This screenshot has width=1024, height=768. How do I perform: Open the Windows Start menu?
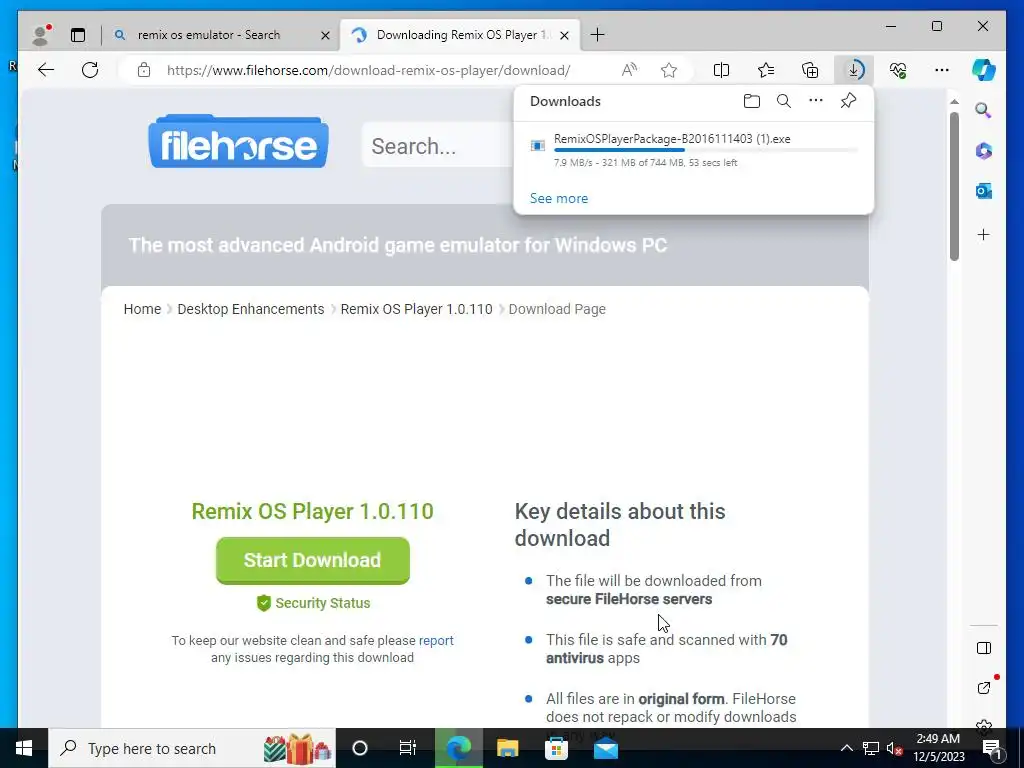pyautogui.click(x=24, y=748)
